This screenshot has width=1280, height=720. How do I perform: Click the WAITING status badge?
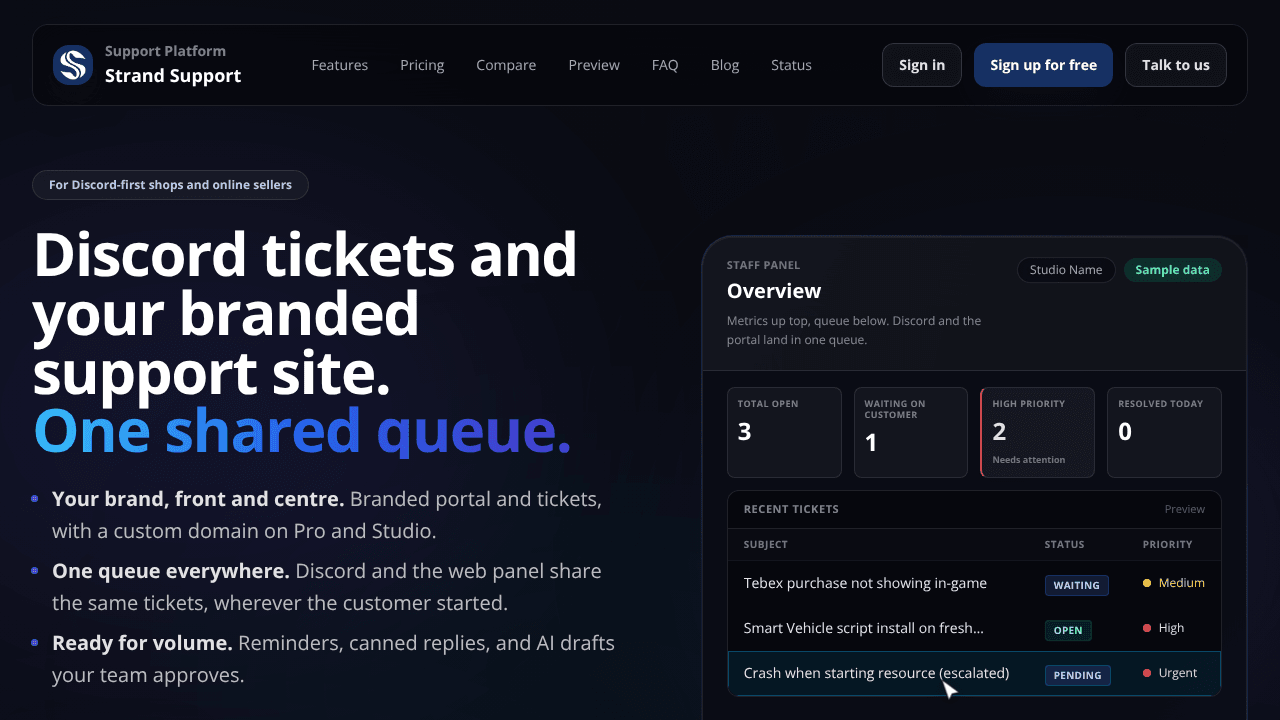[1077, 585]
